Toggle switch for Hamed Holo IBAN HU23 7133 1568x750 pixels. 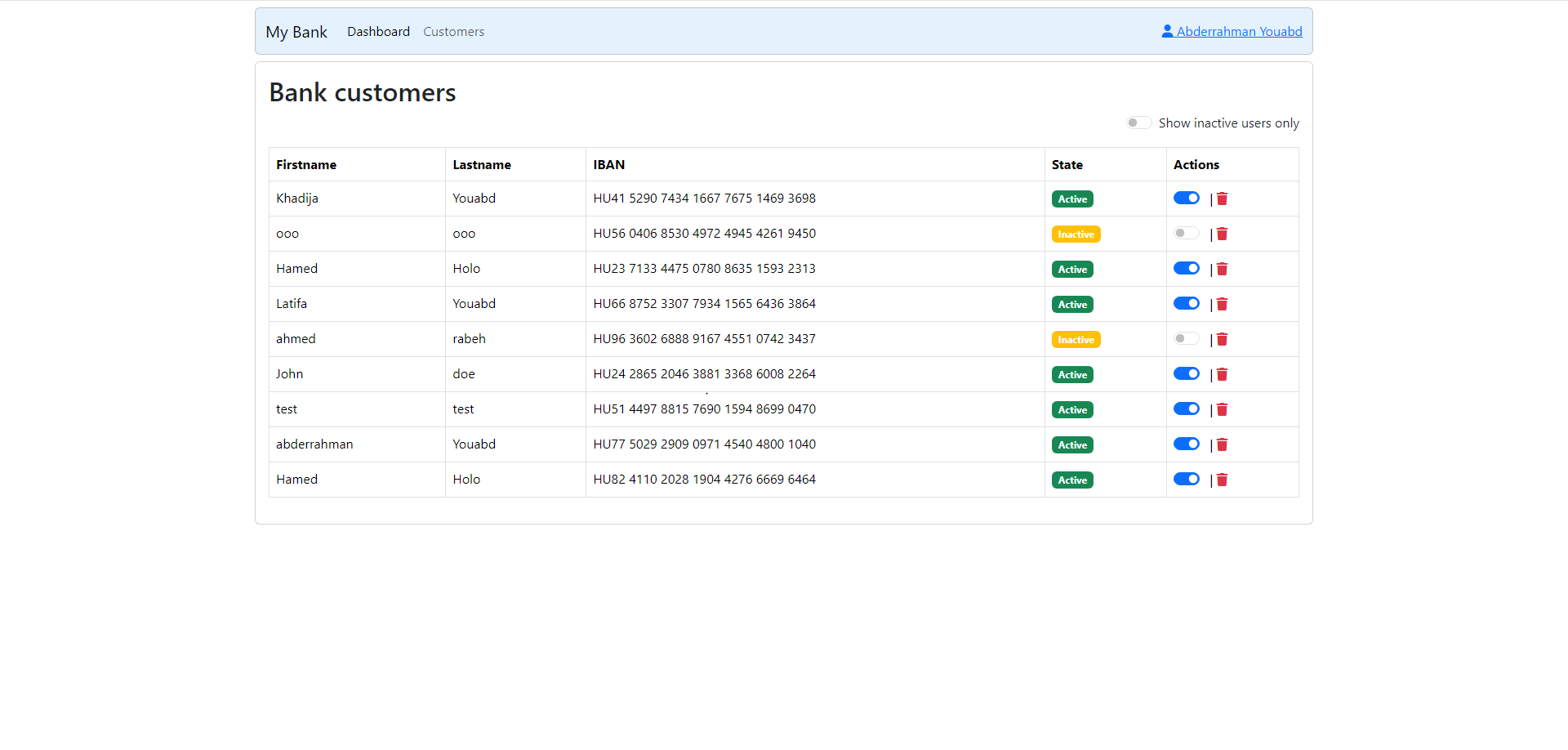point(1187,268)
